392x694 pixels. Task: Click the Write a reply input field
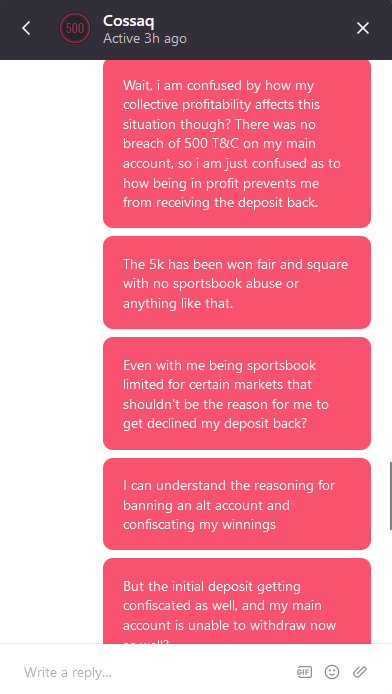[155, 672]
